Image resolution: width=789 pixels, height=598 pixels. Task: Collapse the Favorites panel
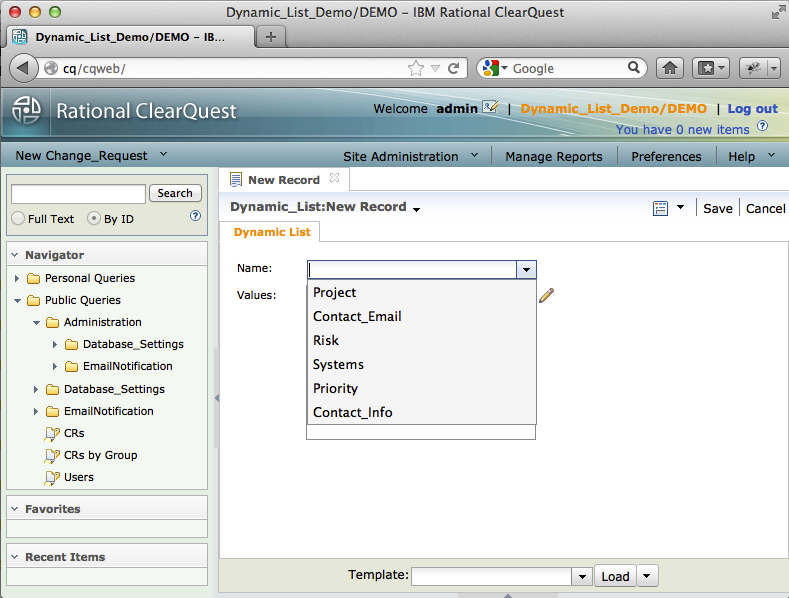click(x=15, y=509)
